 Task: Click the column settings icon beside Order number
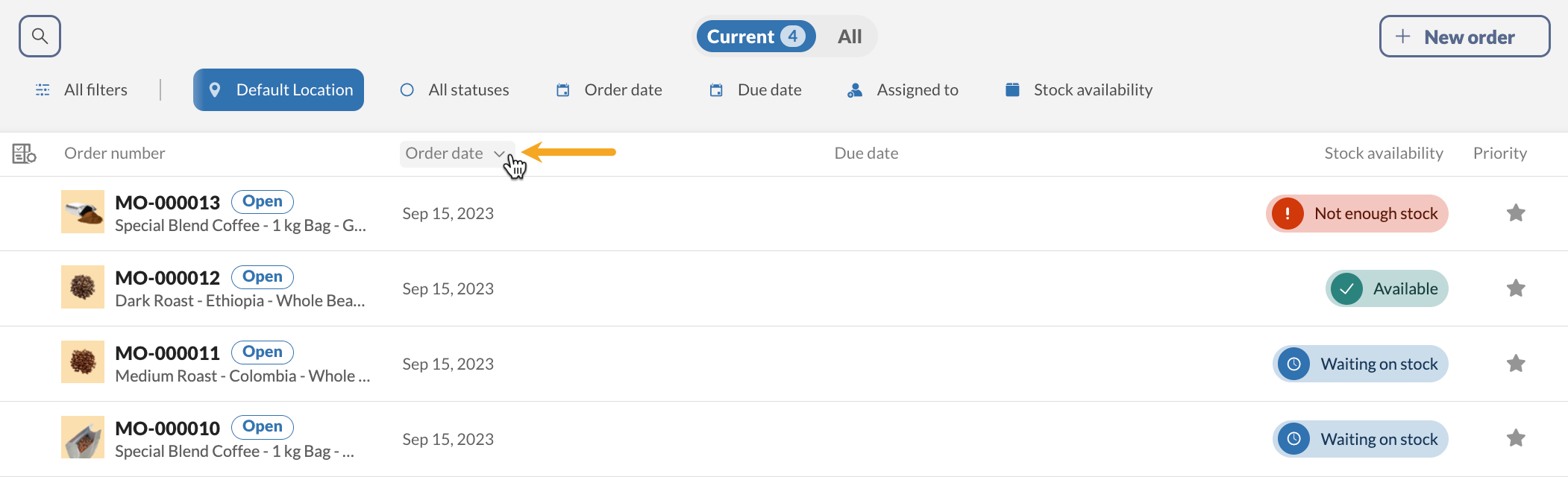point(24,154)
